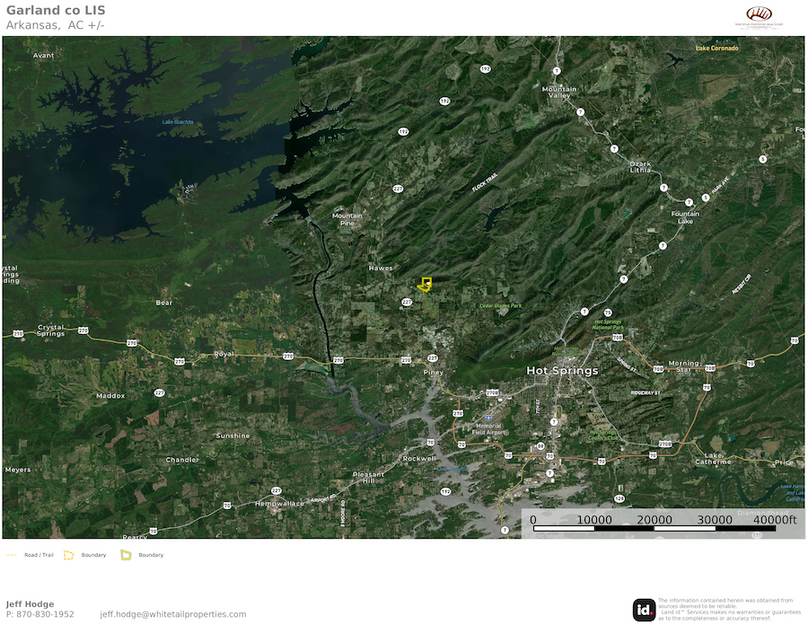Viewport: 808px width, 625px height.
Task: Click the Mountain Pine town label
Action: click(348, 219)
